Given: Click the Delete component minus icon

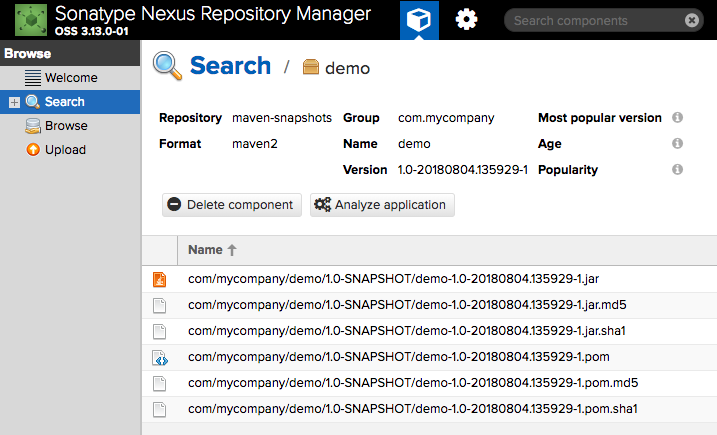Looking at the screenshot, I should pyautogui.click(x=174, y=204).
